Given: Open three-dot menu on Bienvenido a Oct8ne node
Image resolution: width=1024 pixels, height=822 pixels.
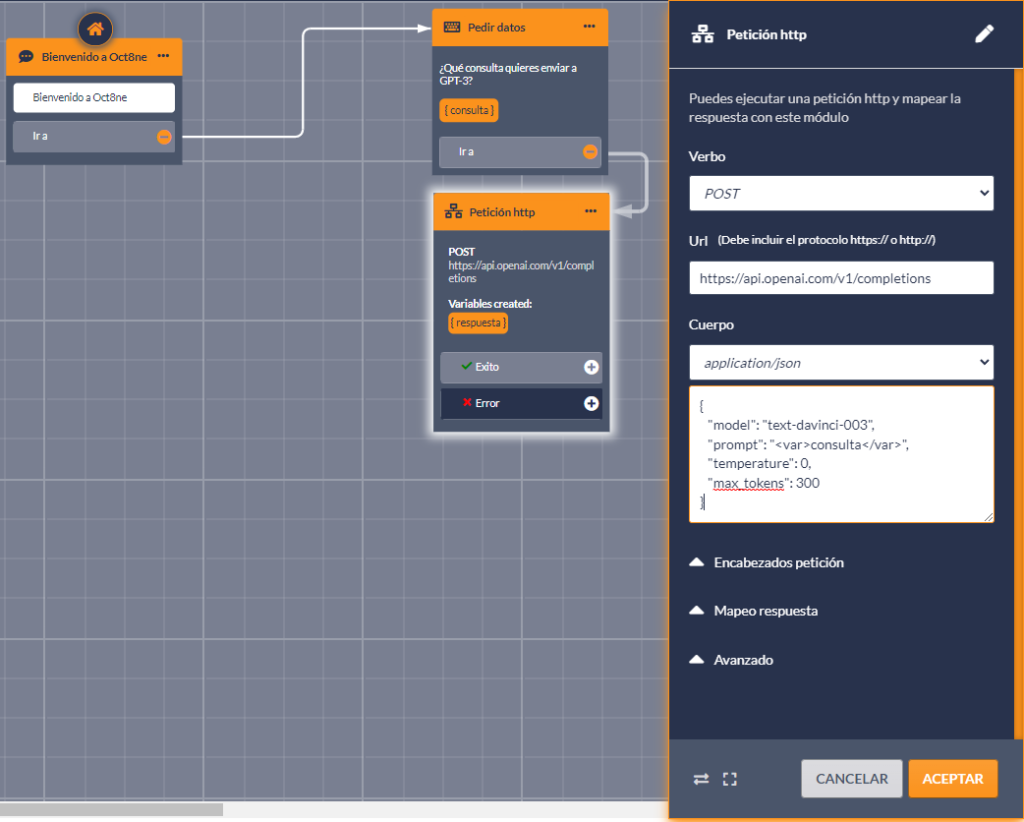Looking at the screenshot, I should pos(163,57).
